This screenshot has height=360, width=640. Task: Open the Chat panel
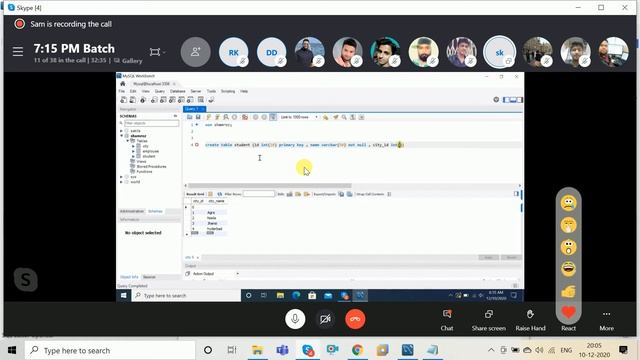447,320
